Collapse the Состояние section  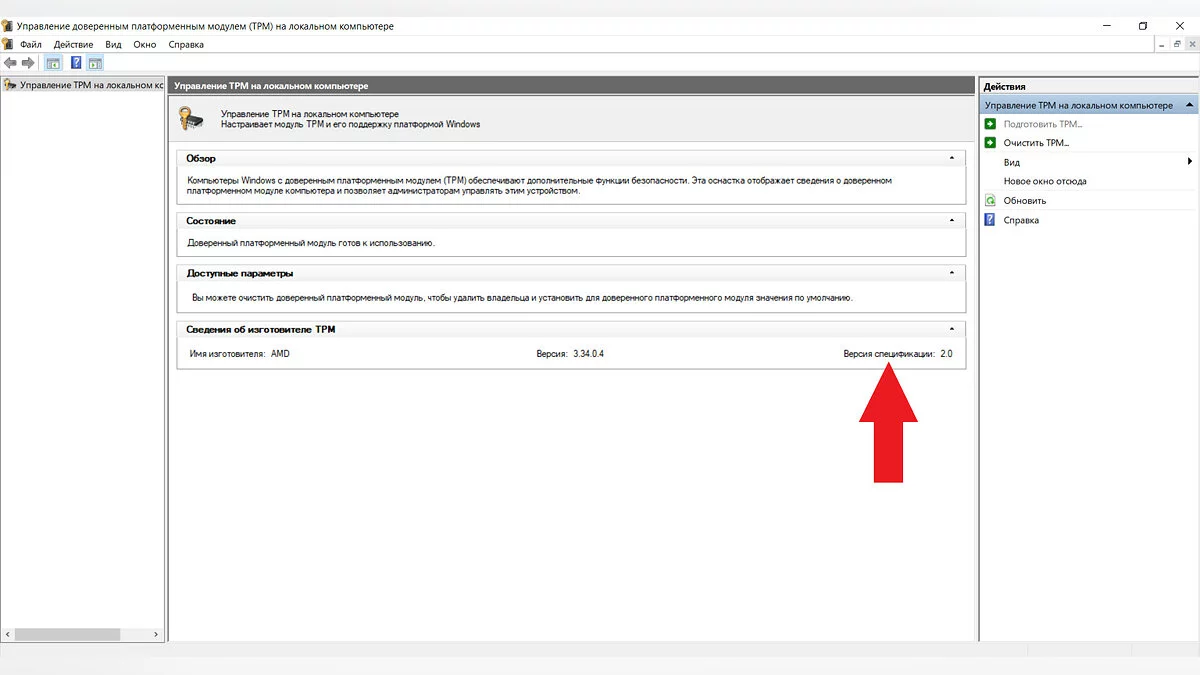pos(952,220)
